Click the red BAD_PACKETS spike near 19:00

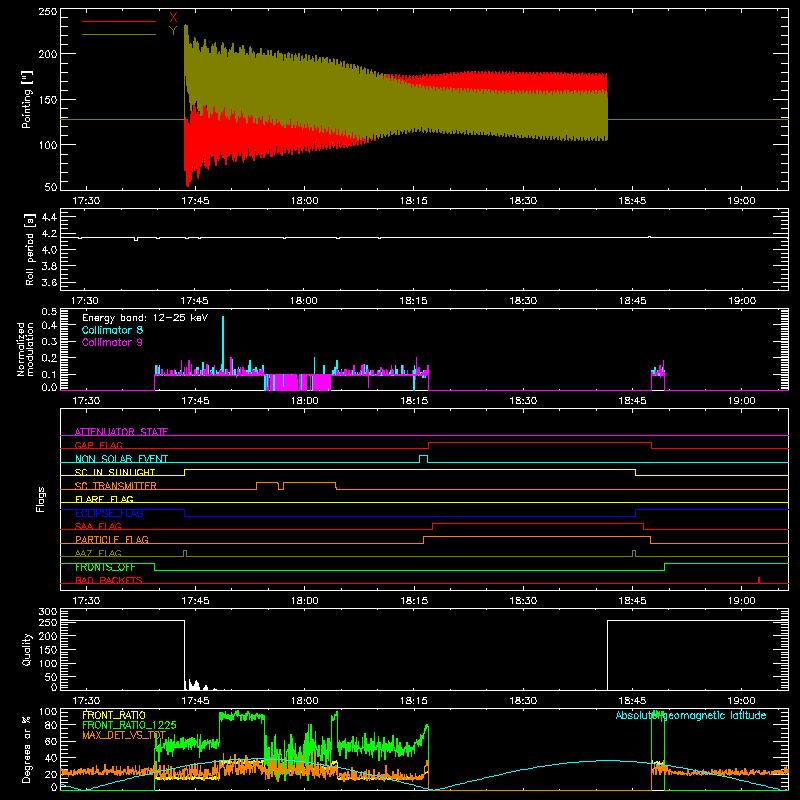point(759,580)
